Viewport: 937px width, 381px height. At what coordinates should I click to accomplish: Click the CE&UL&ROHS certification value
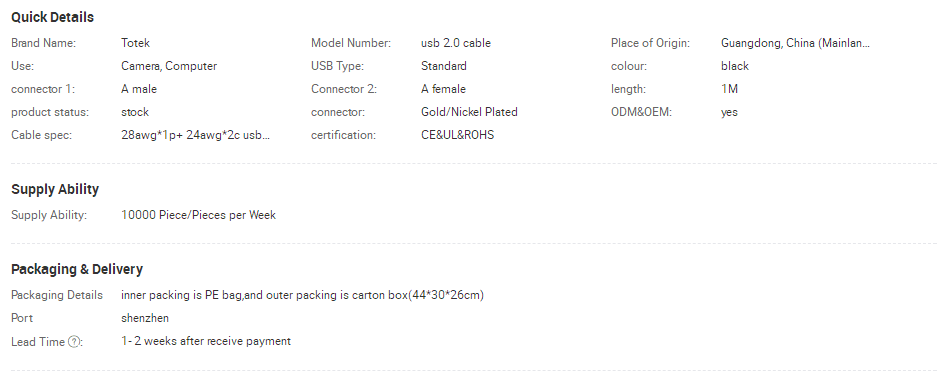pyautogui.click(x=458, y=135)
